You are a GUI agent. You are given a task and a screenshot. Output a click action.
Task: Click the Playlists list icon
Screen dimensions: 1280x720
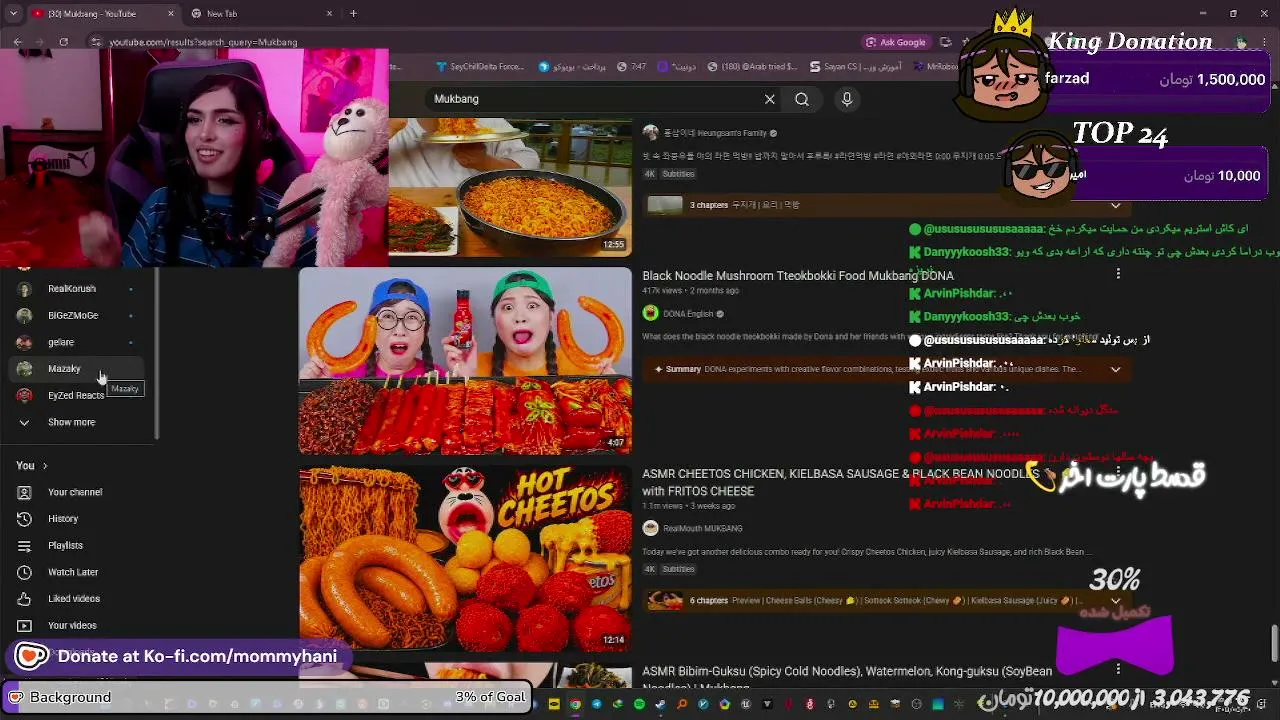click(x=25, y=546)
